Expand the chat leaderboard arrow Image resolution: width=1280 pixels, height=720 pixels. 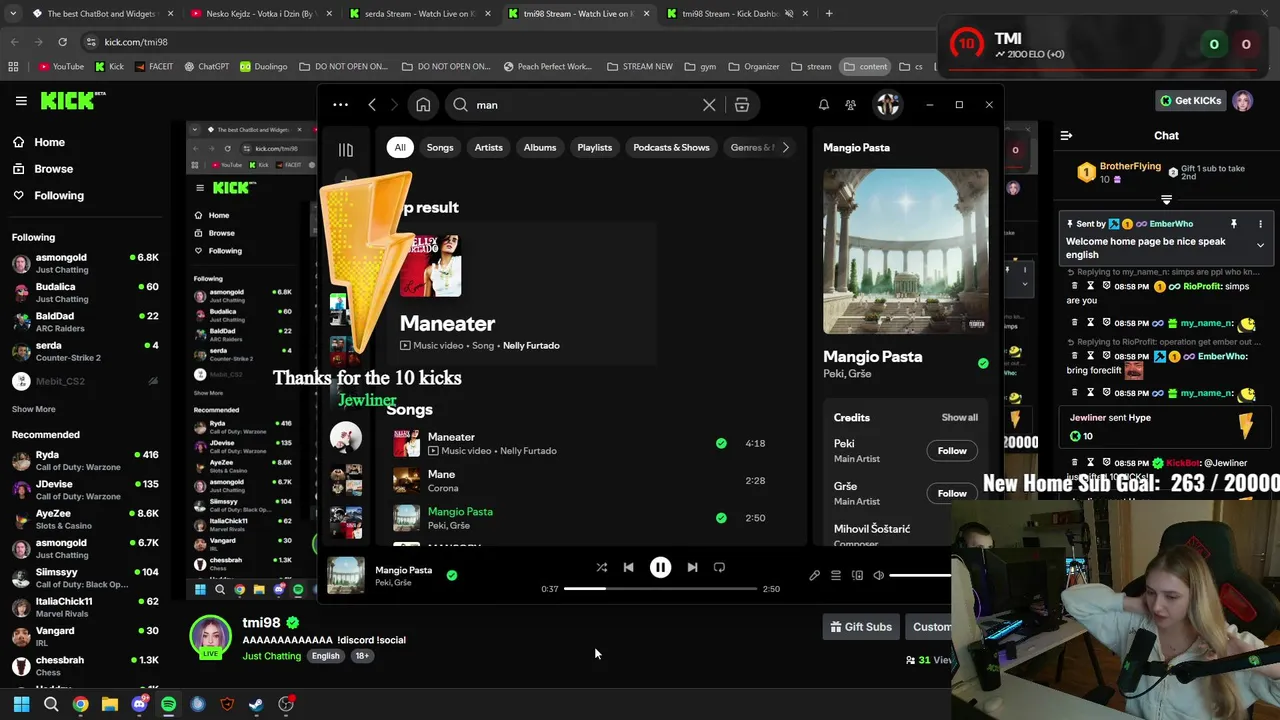coord(1166,200)
